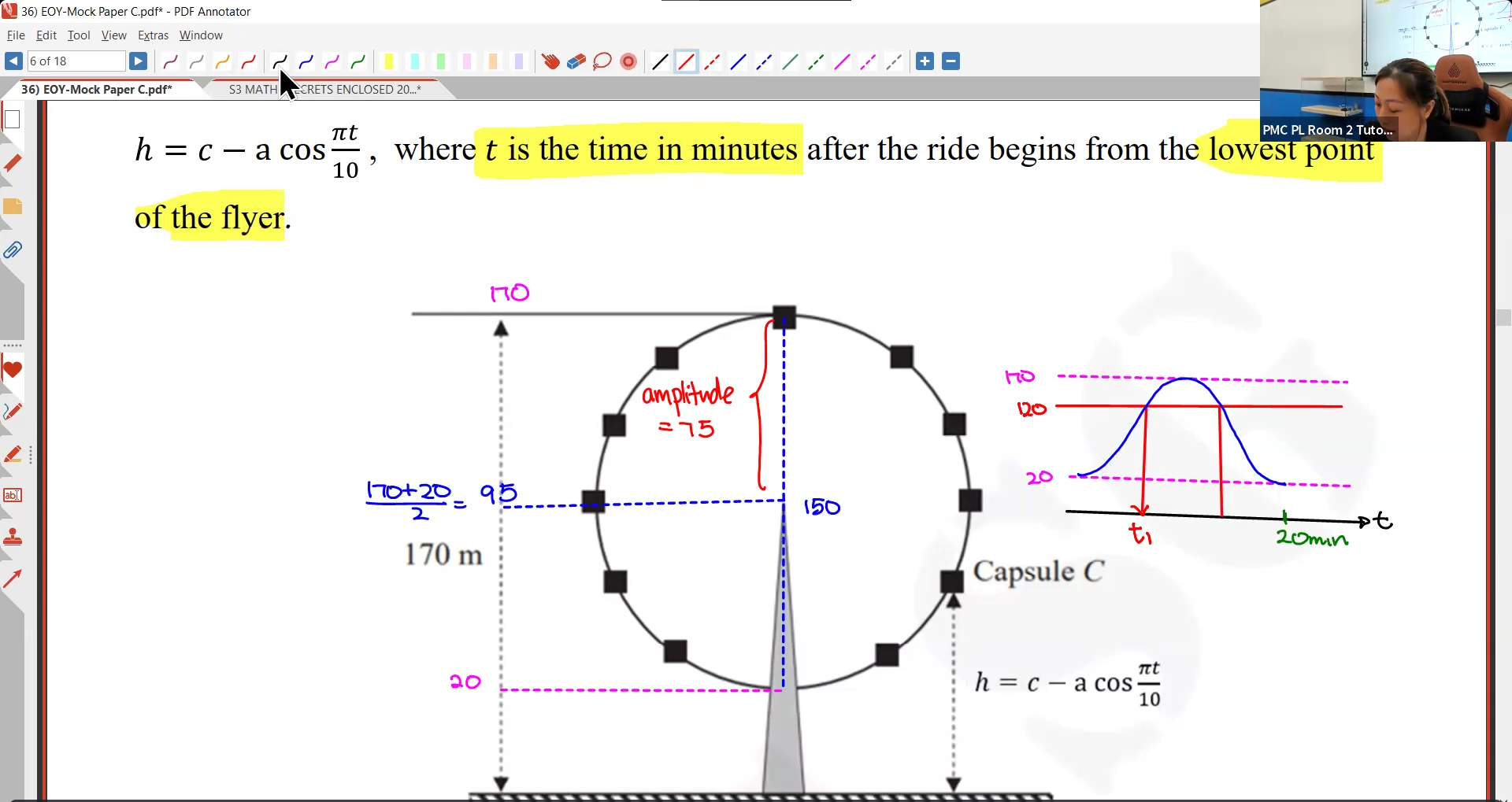The image size is (1512, 802).
Task: Switch to the S3 MATH SECRETS ENCLOSED tab
Action: [324, 90]
